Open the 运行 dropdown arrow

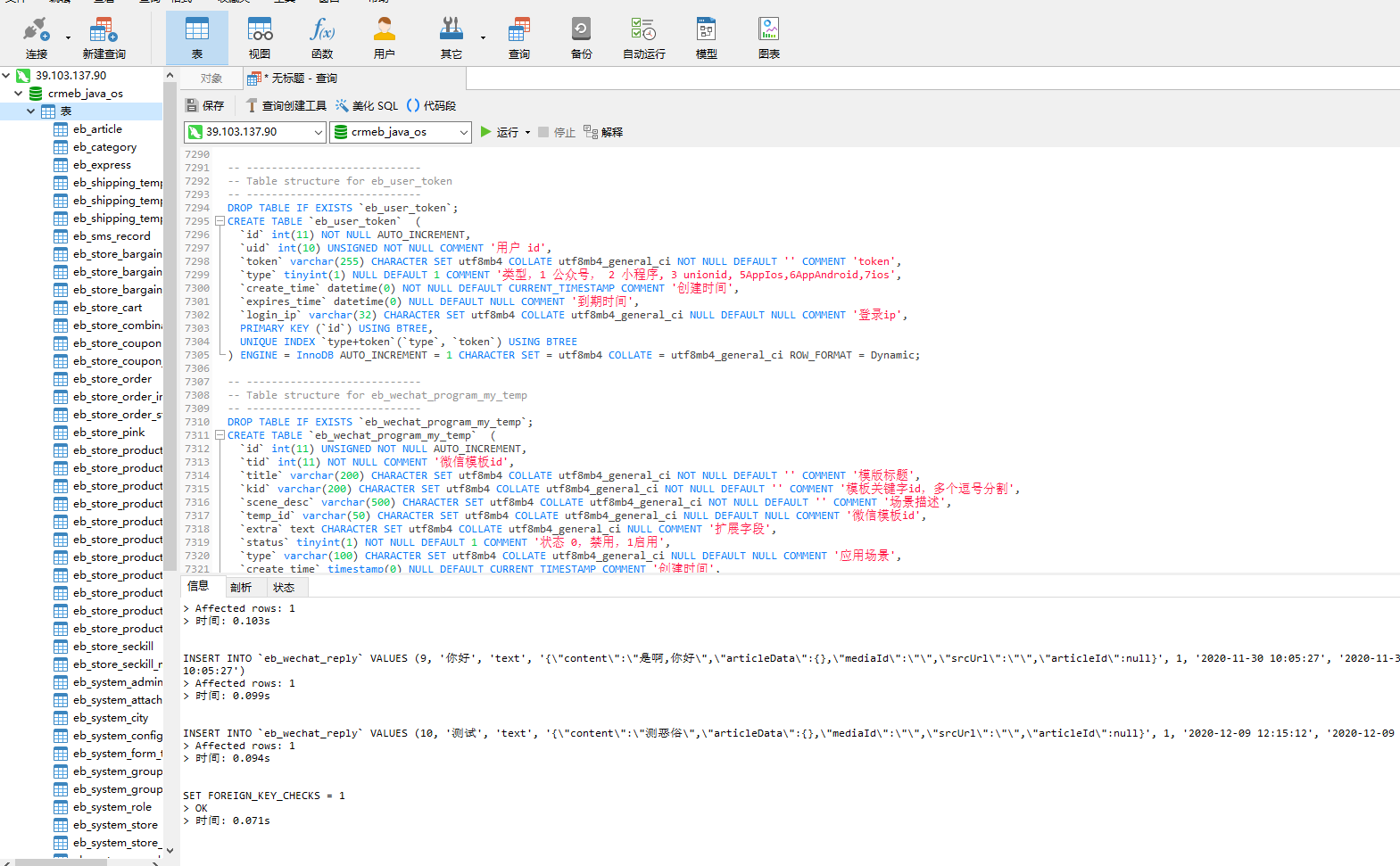527,132
